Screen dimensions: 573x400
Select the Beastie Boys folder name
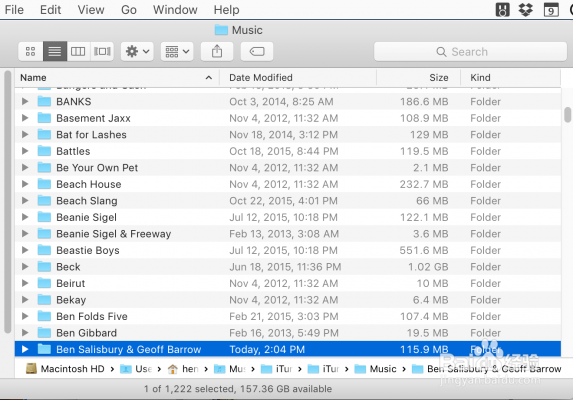pos(88,250)
